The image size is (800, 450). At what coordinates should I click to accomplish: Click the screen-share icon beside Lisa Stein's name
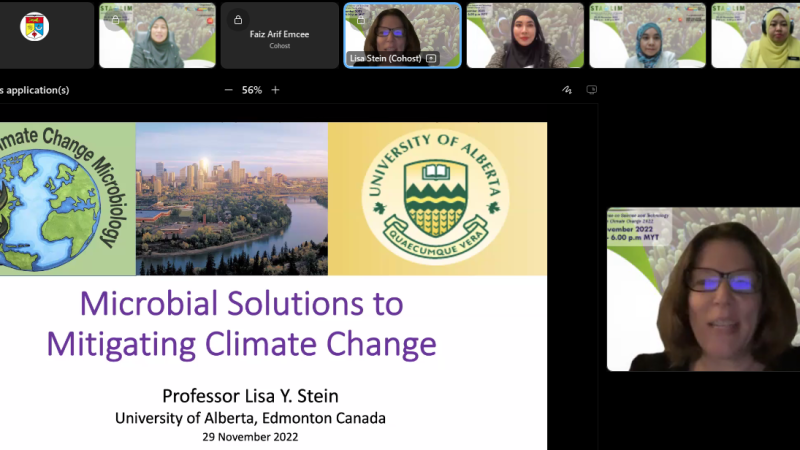pyautogui.click(x=431, y=59)
